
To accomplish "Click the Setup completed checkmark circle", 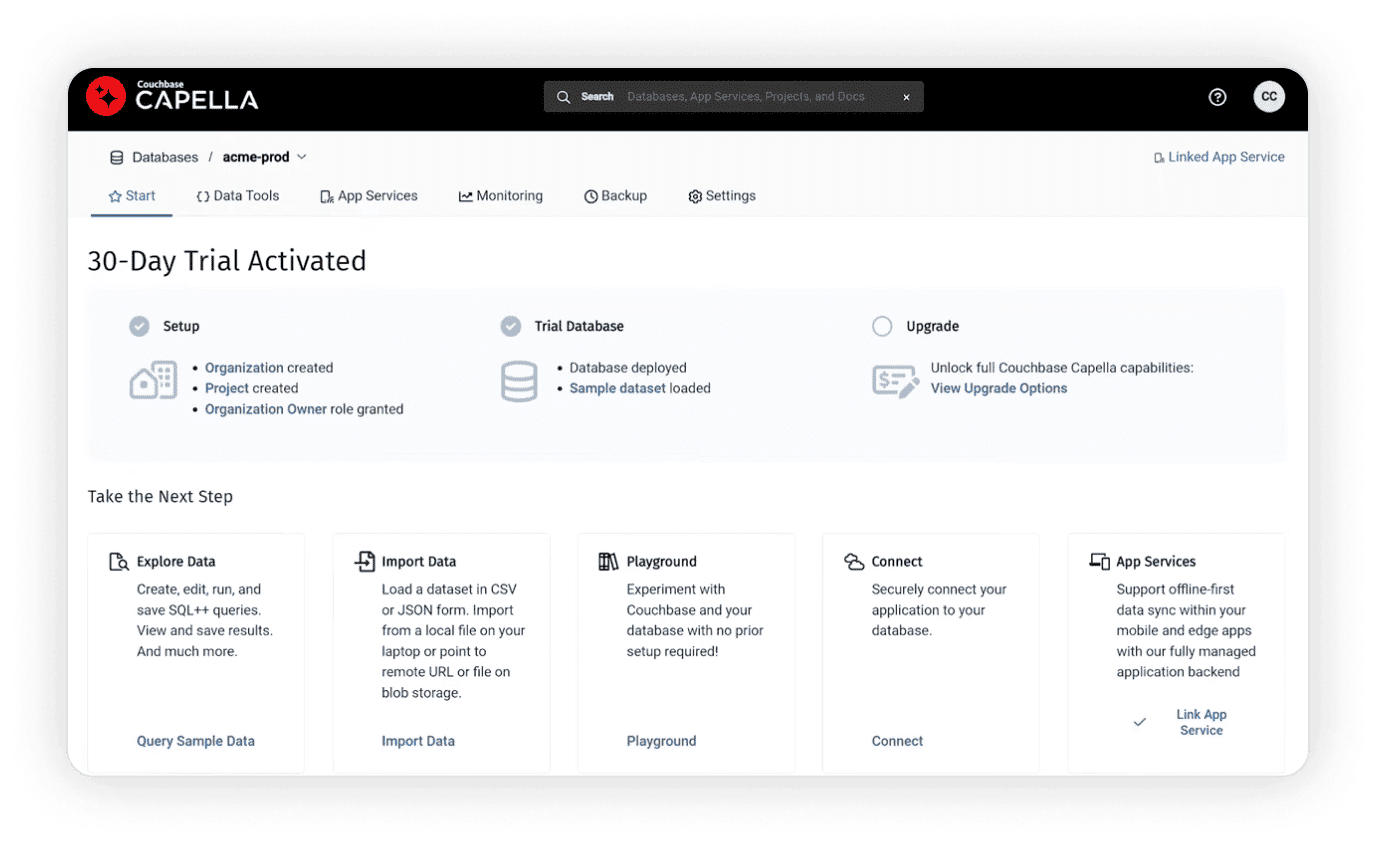I will pyautogui.click(x=139, y=326).
